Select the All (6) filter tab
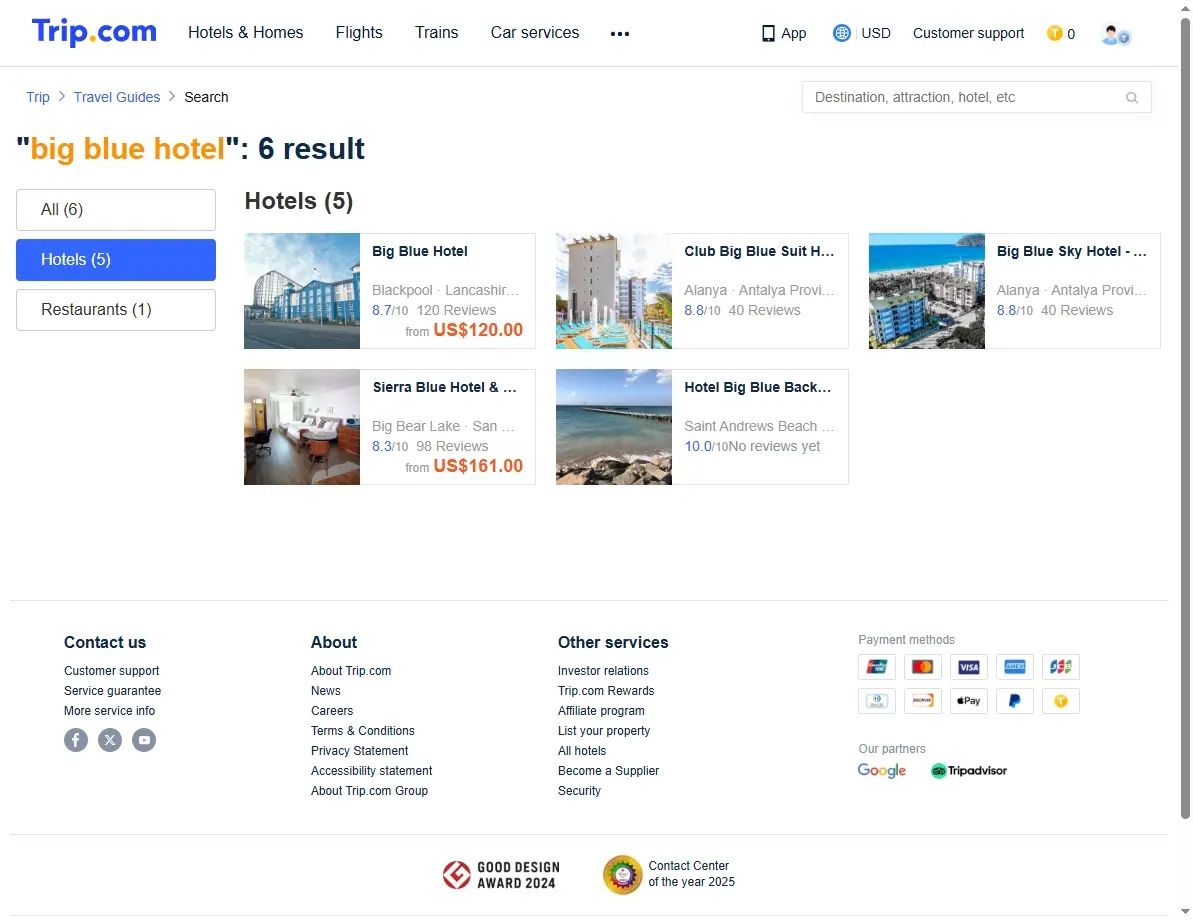 point(116,210)
